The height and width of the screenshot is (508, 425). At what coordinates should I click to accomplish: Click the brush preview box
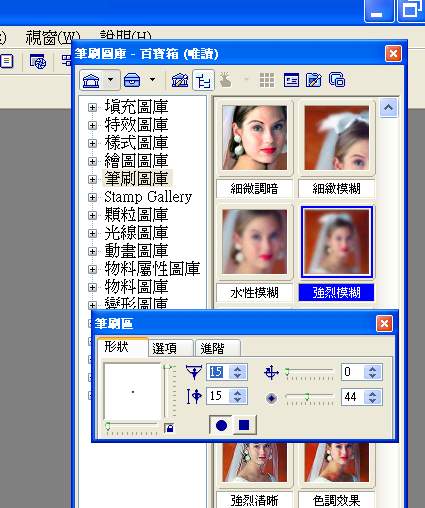132,392
